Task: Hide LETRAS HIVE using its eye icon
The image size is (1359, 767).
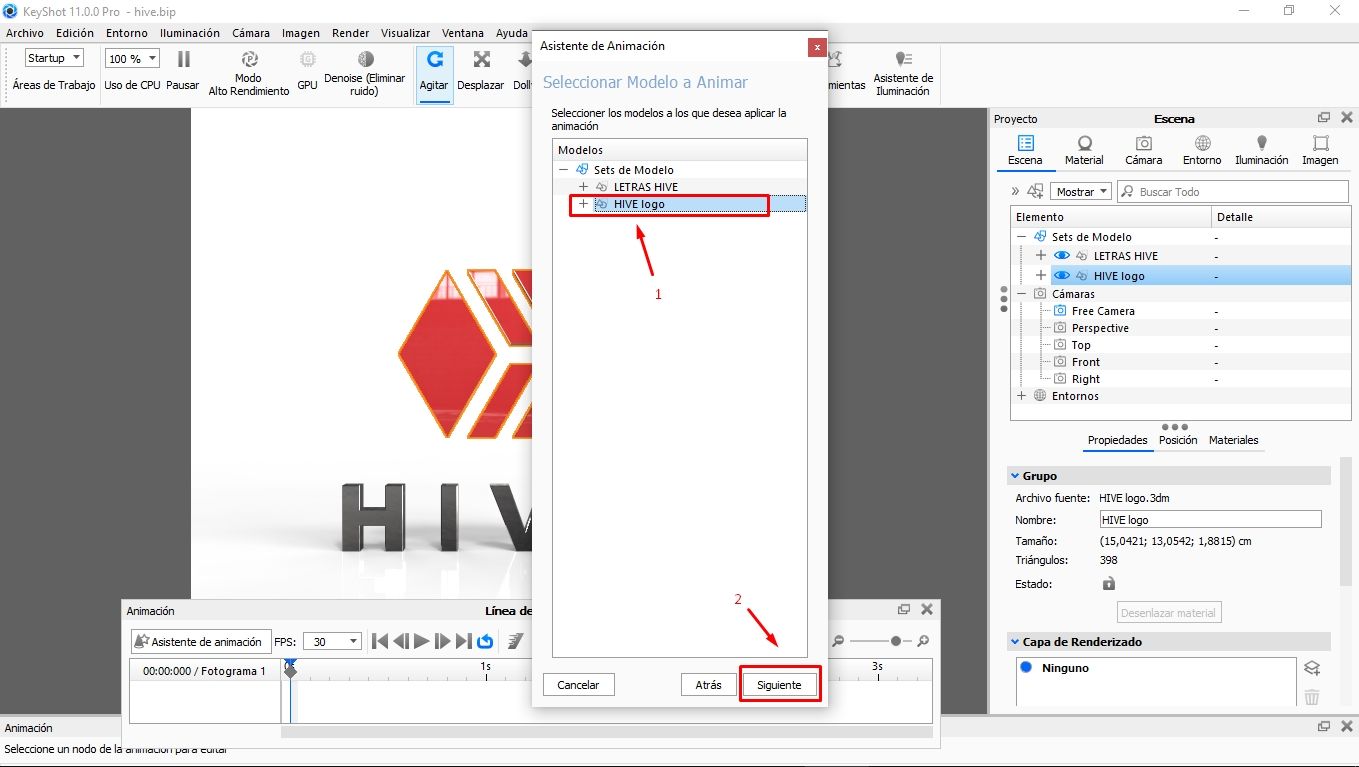Action: tap(1062, 256)
